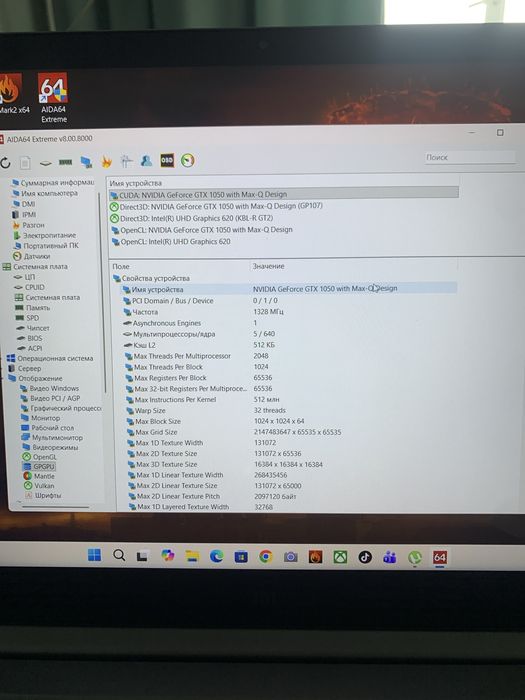525x700 pixels.
Task: Open the blue monitor diagnostics toolbar icon
Action: [86, 162]
